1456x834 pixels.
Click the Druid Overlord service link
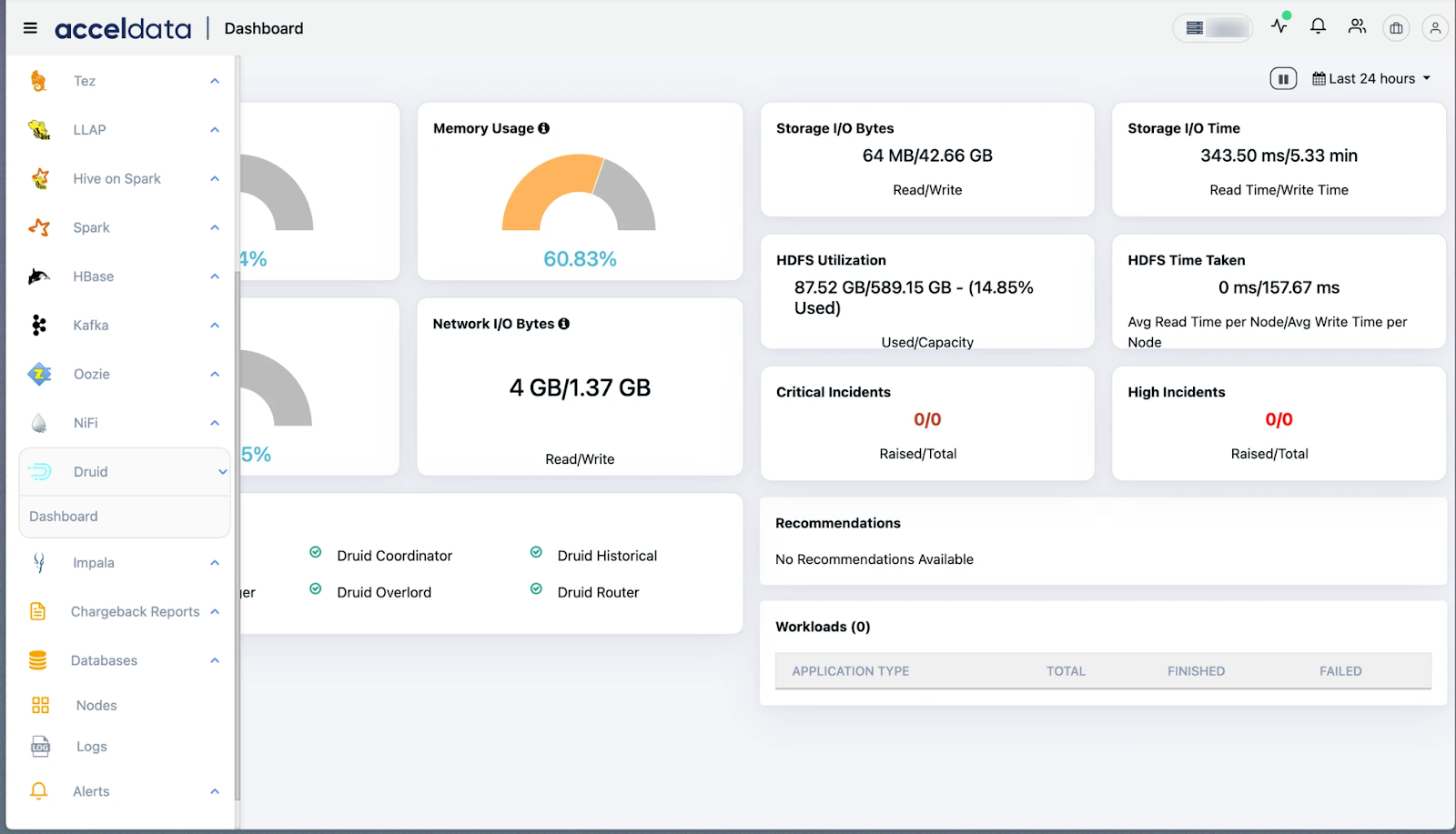point(384,592)
